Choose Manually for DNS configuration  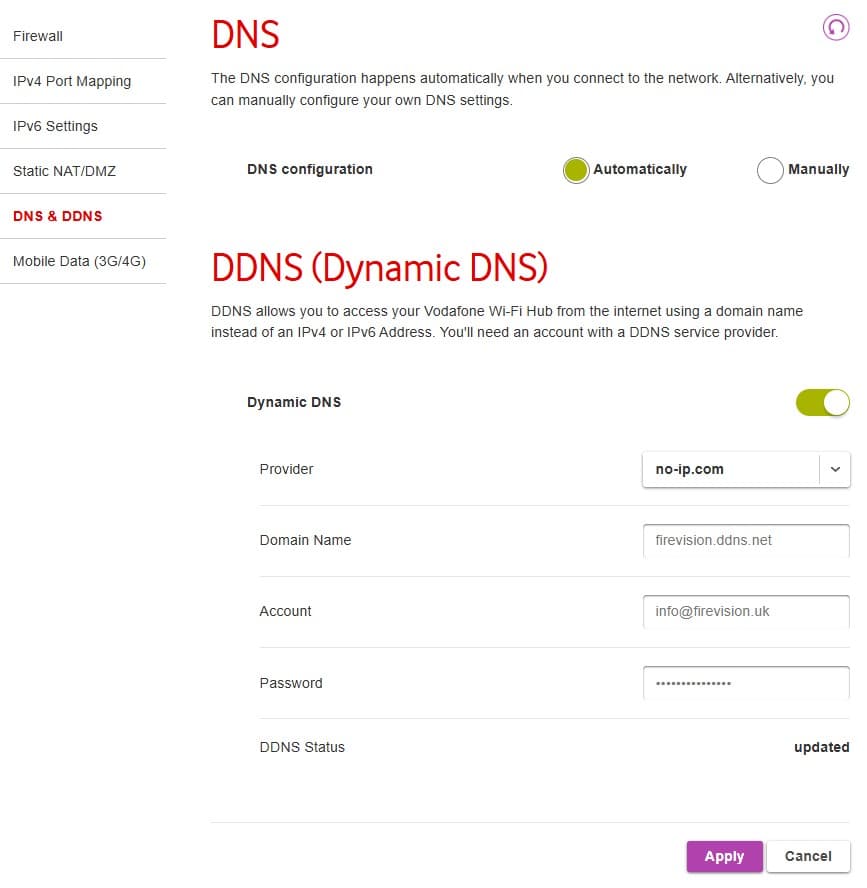coord(770,170)
